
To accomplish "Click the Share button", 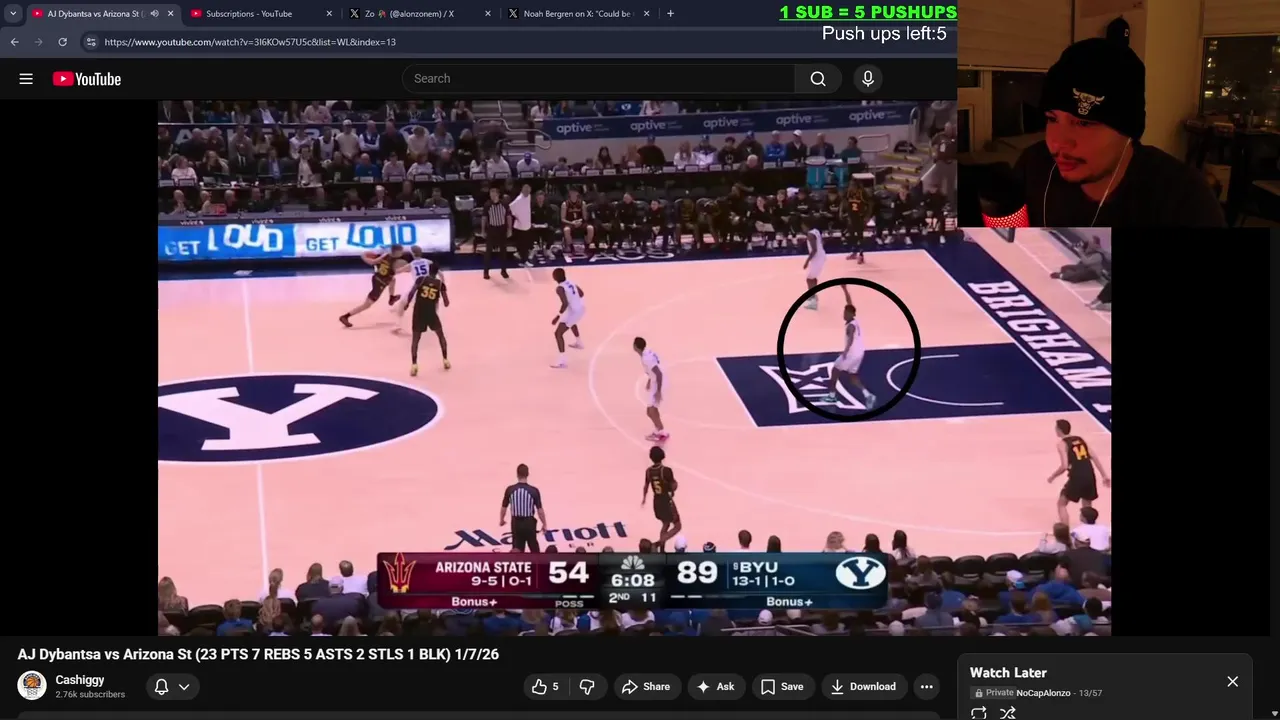I will point(645,687).
